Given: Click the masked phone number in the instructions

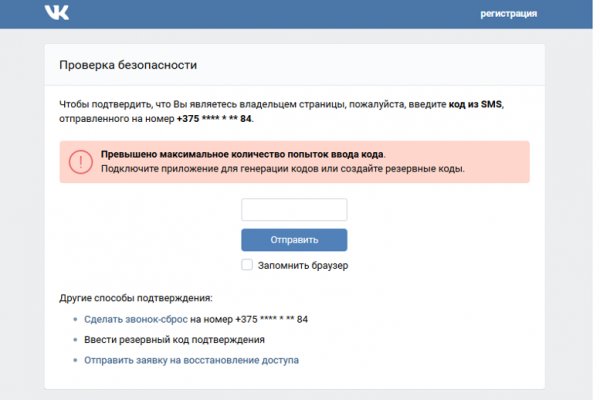Looking at the screenshot, I should click(x=214, y=119).
